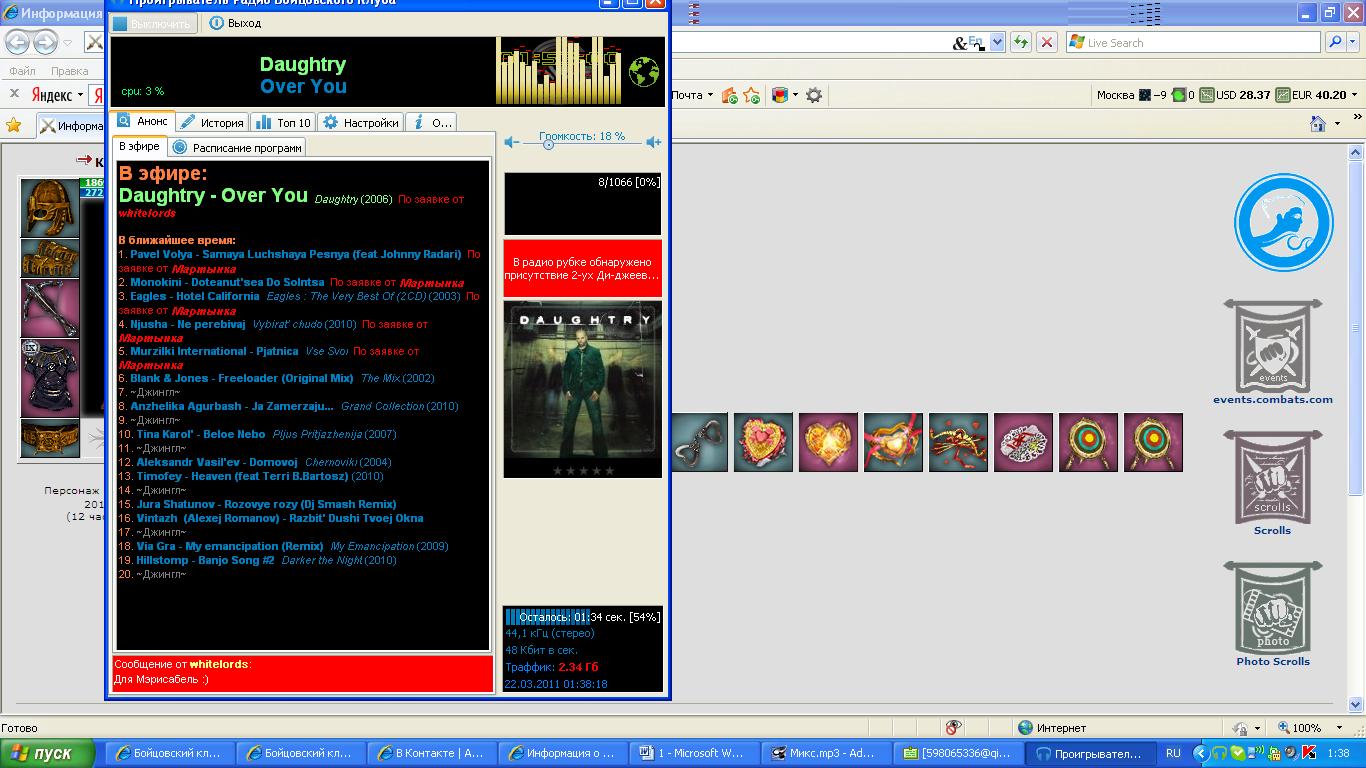This screenshot has width=1366, height=768.
Task: Click the handcuffs gift icon
Action: (x=699, y=442)
